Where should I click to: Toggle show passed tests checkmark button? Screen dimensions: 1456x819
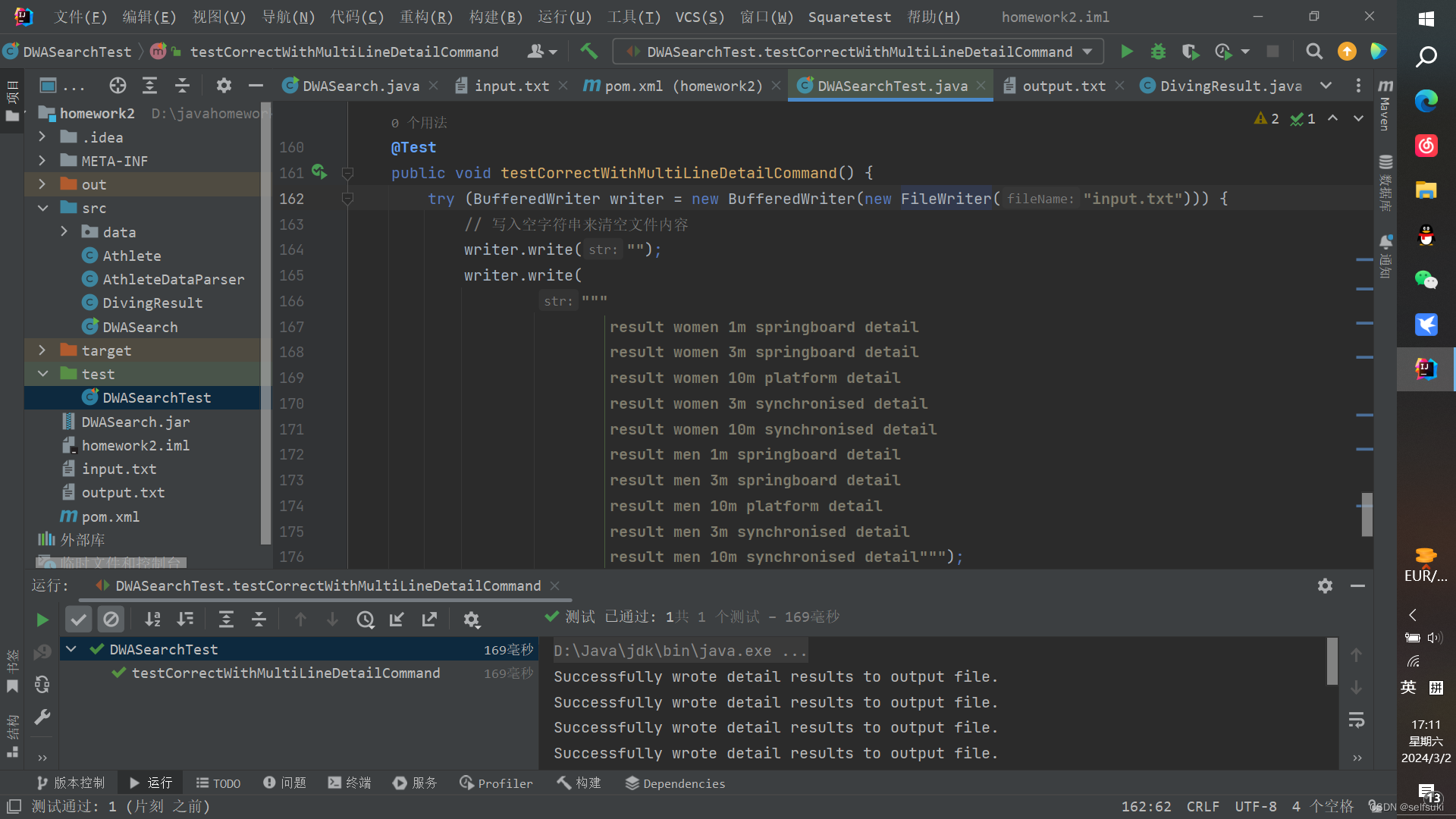pyautogui.click(x=78, y=620)
